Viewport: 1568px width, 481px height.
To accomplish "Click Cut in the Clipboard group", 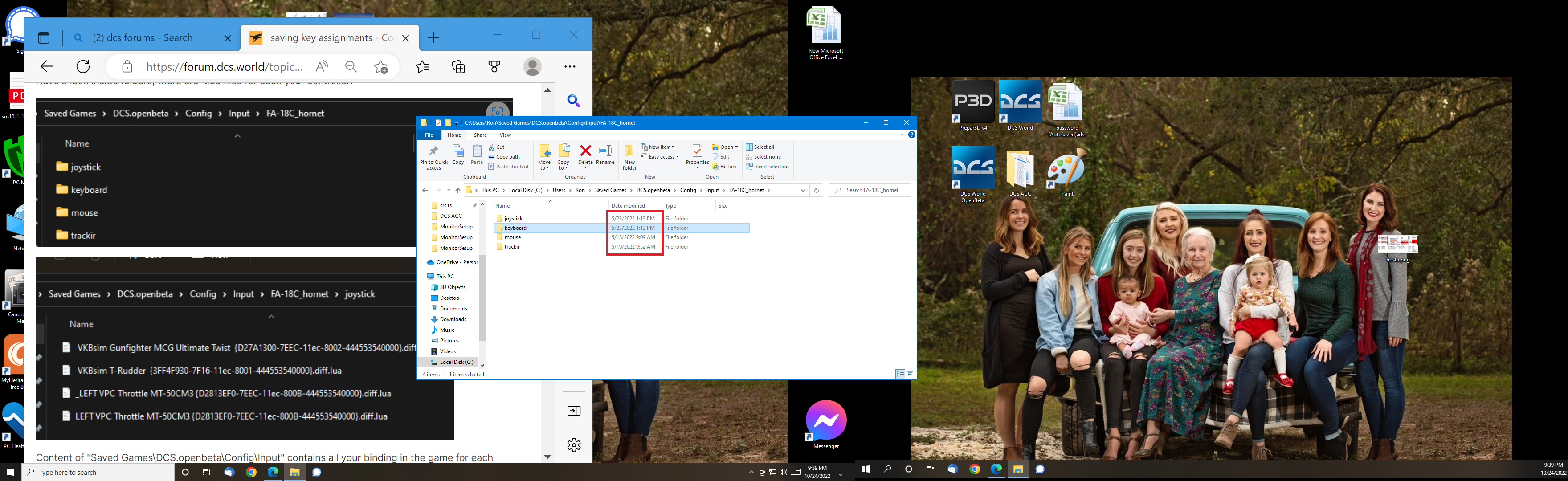I will (497, 147).
